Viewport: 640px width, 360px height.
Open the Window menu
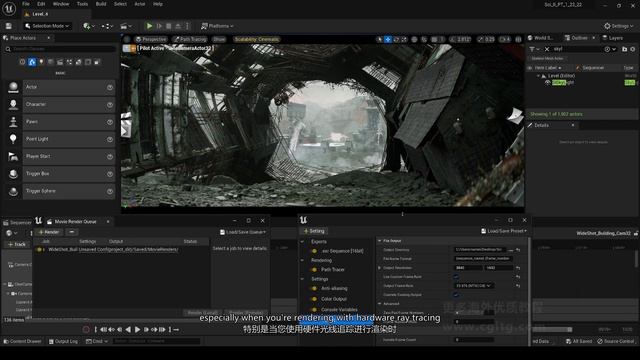click(x=61, y=4)
